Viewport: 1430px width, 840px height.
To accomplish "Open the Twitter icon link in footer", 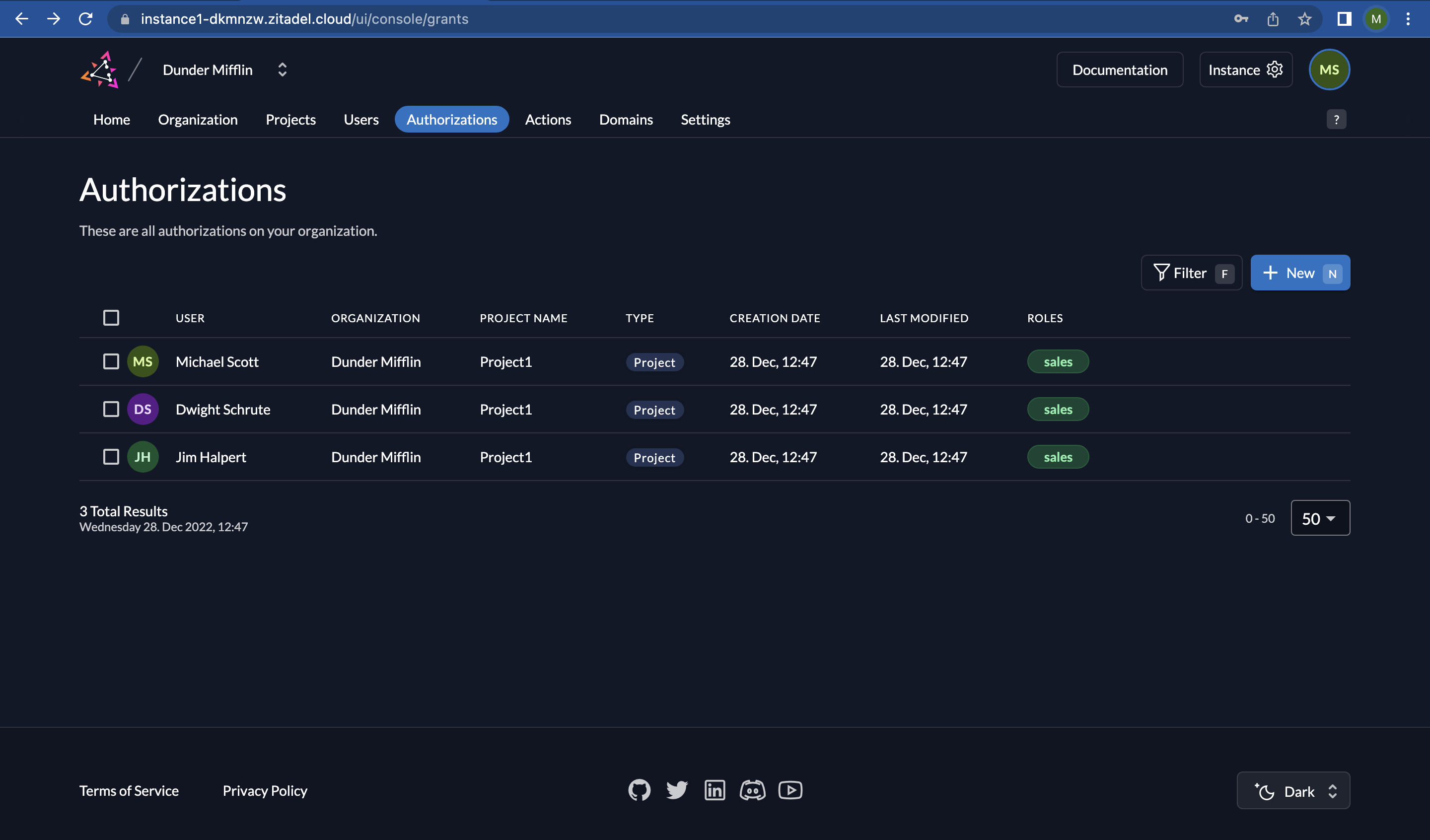I will coord(676,790).
